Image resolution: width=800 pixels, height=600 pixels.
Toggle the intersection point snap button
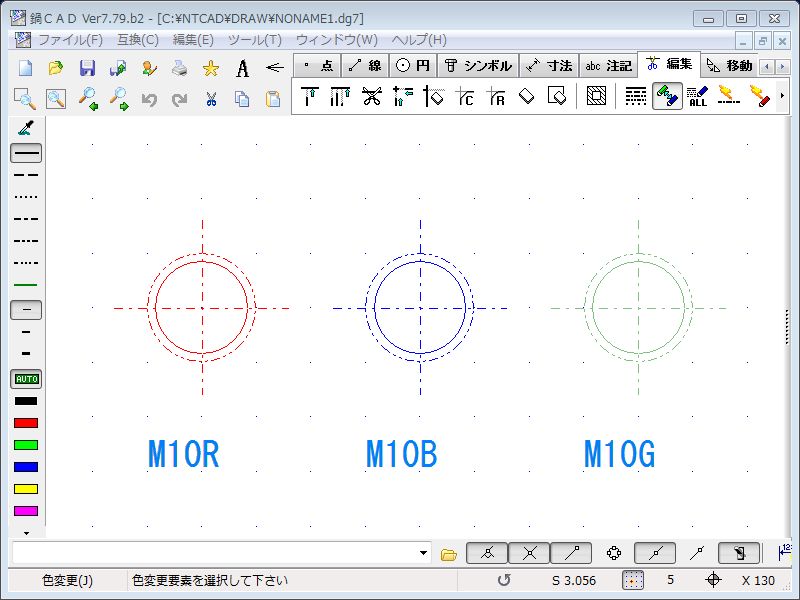529,553
